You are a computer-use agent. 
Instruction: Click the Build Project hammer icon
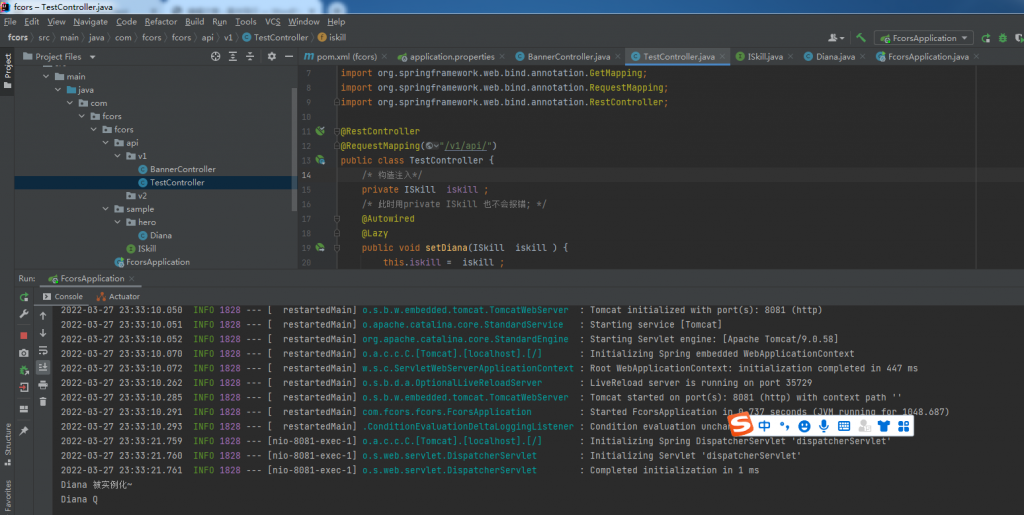click(861, 38)
